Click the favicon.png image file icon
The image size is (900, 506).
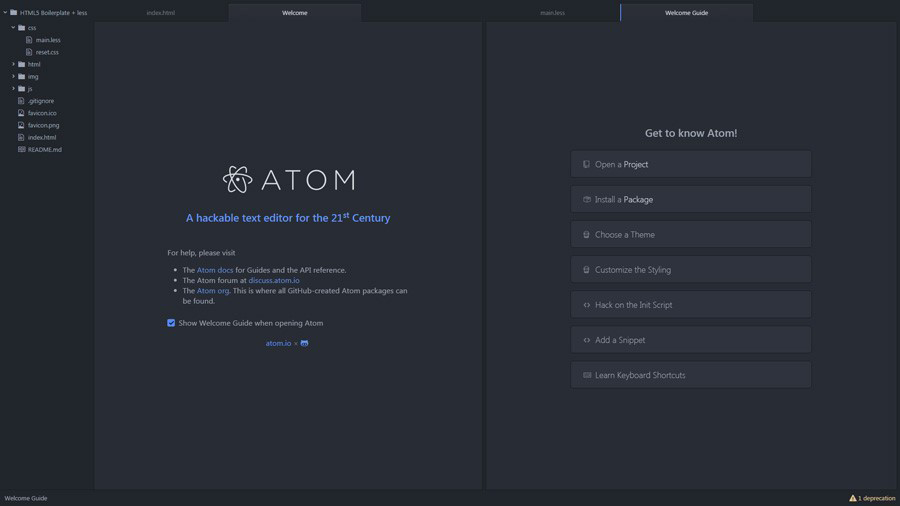21,125
